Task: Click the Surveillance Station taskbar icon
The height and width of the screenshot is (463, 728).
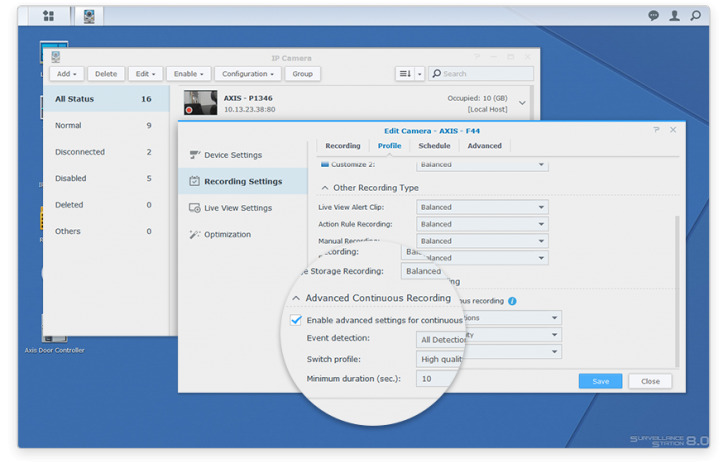Action: [89, 16]
